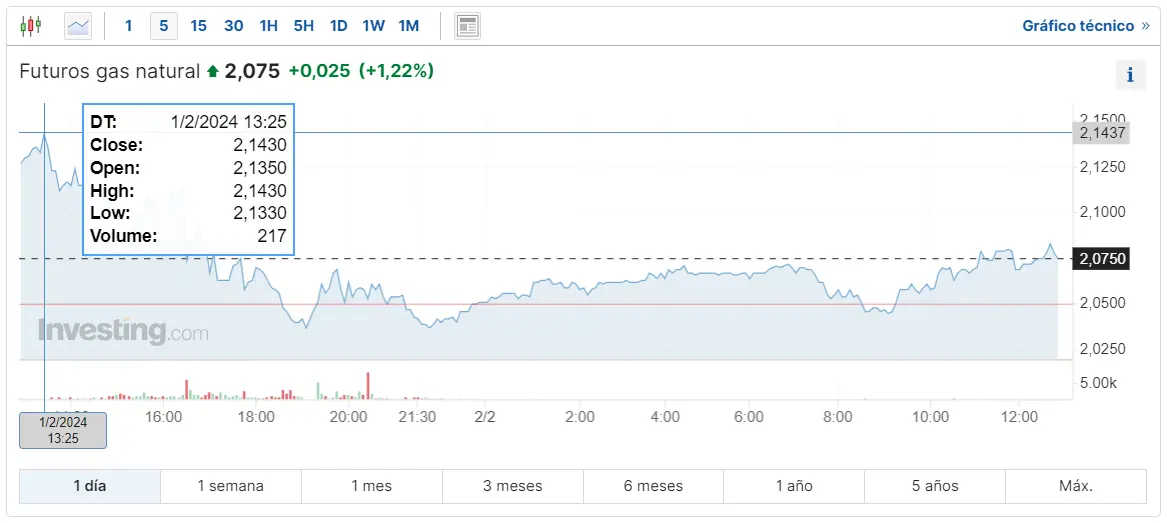Select the 5H interval
The width and height of the screenshot is (1167, 523).
pyautogui.click(x=304, y=26)
